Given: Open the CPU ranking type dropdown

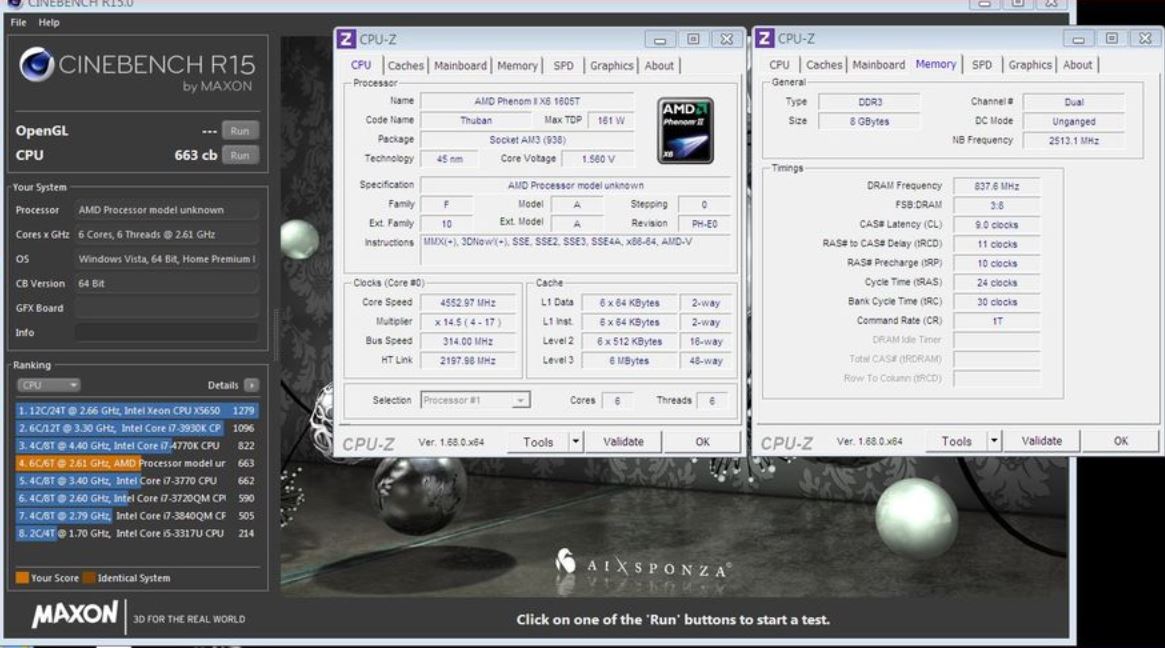Looking at the screenshot, I should point(48,385).
